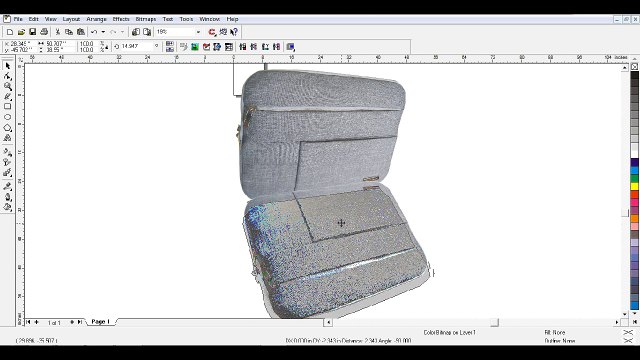The image size is (640, 360).
Task: Select the Zoom tool in toolbox
Action: 8,87
